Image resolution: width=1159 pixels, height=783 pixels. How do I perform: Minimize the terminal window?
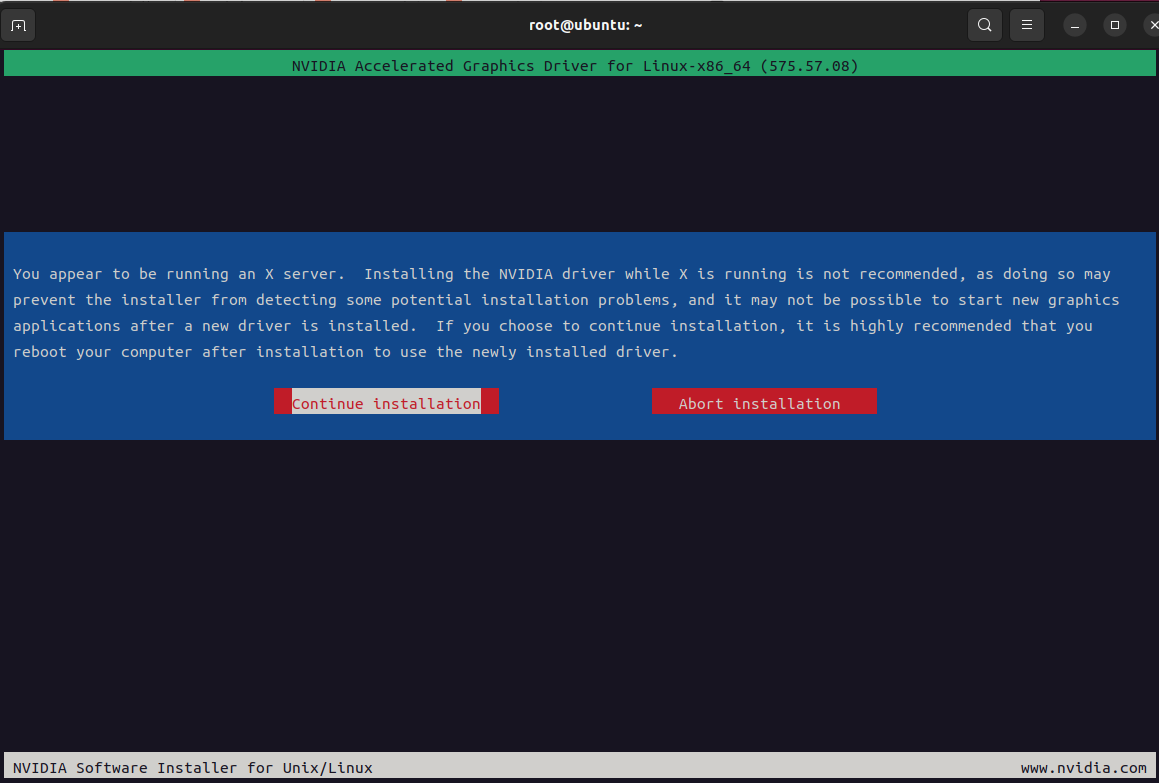pyautogui.click(x=1075, y=26)
